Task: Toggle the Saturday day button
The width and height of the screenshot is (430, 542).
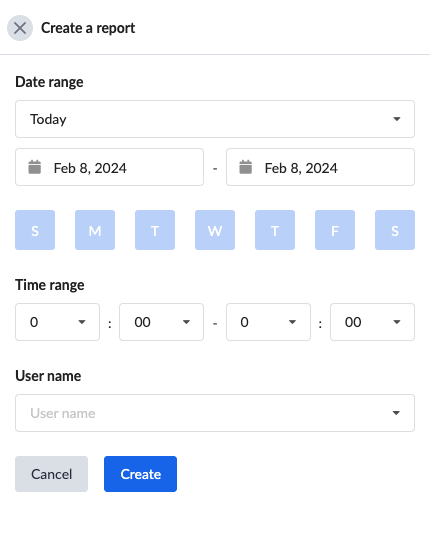Action: point(395,230)
